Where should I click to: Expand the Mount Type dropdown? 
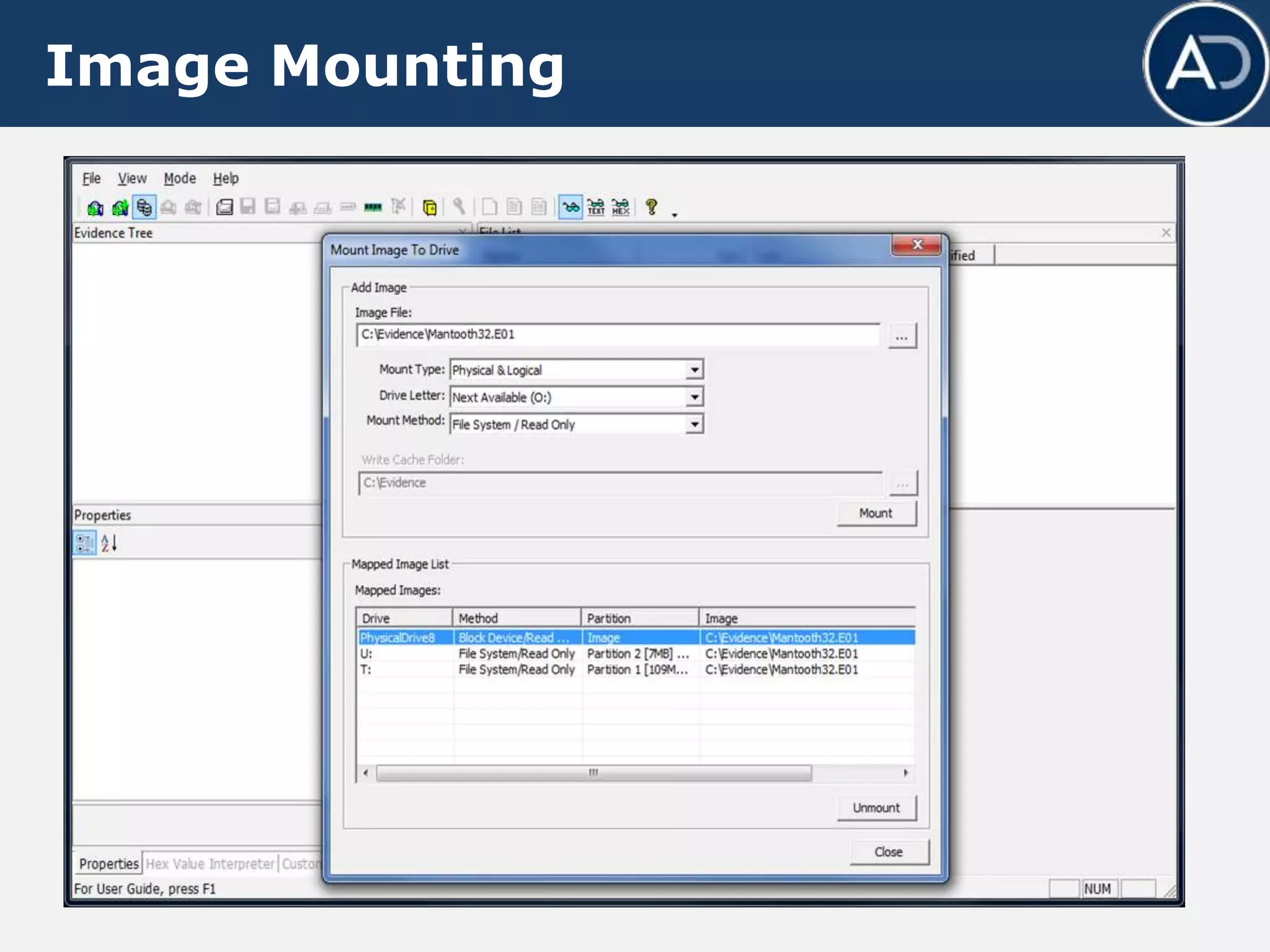click(695, 370)
